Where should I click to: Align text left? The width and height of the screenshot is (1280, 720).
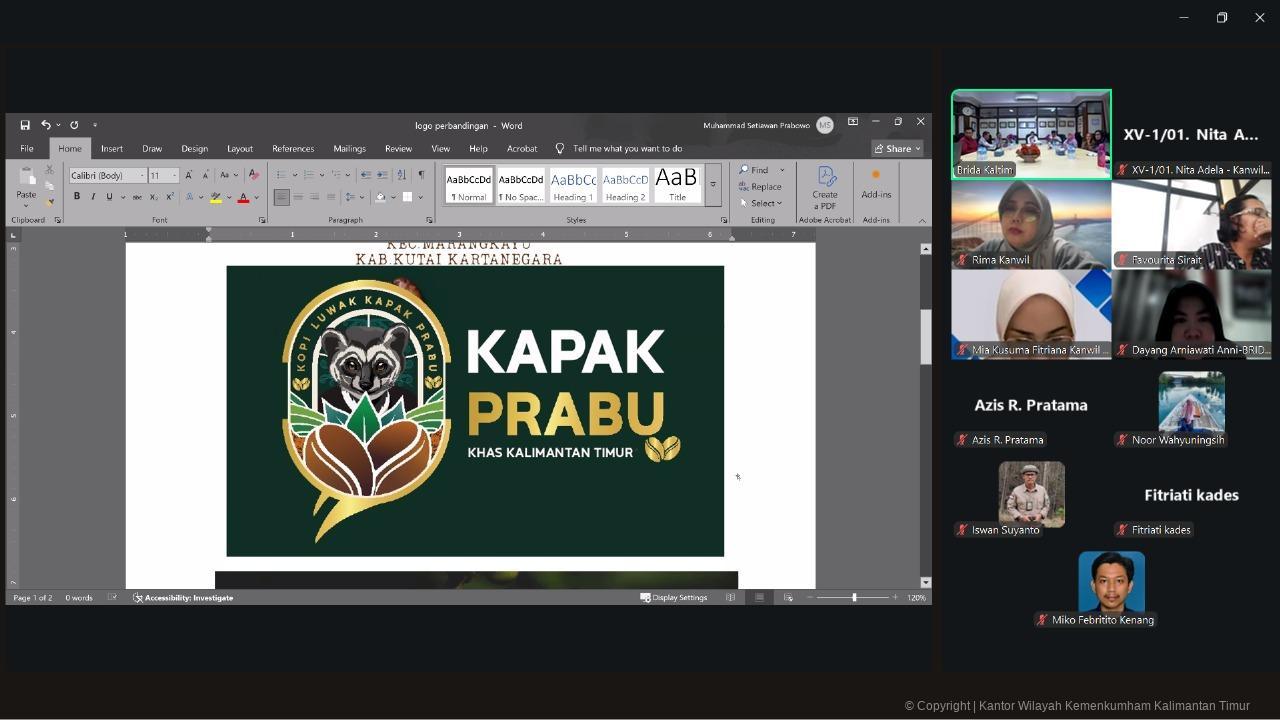(281, 197)
